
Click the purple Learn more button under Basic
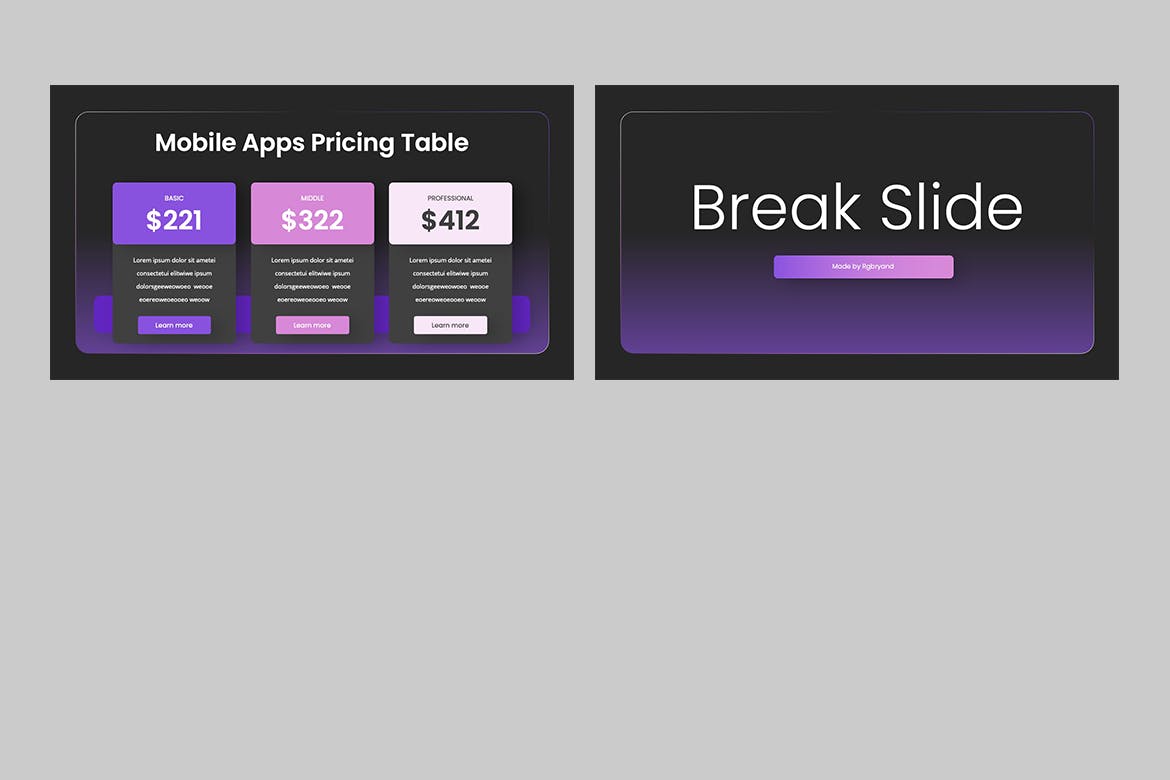pyautogui.click(x=174, y=325)
